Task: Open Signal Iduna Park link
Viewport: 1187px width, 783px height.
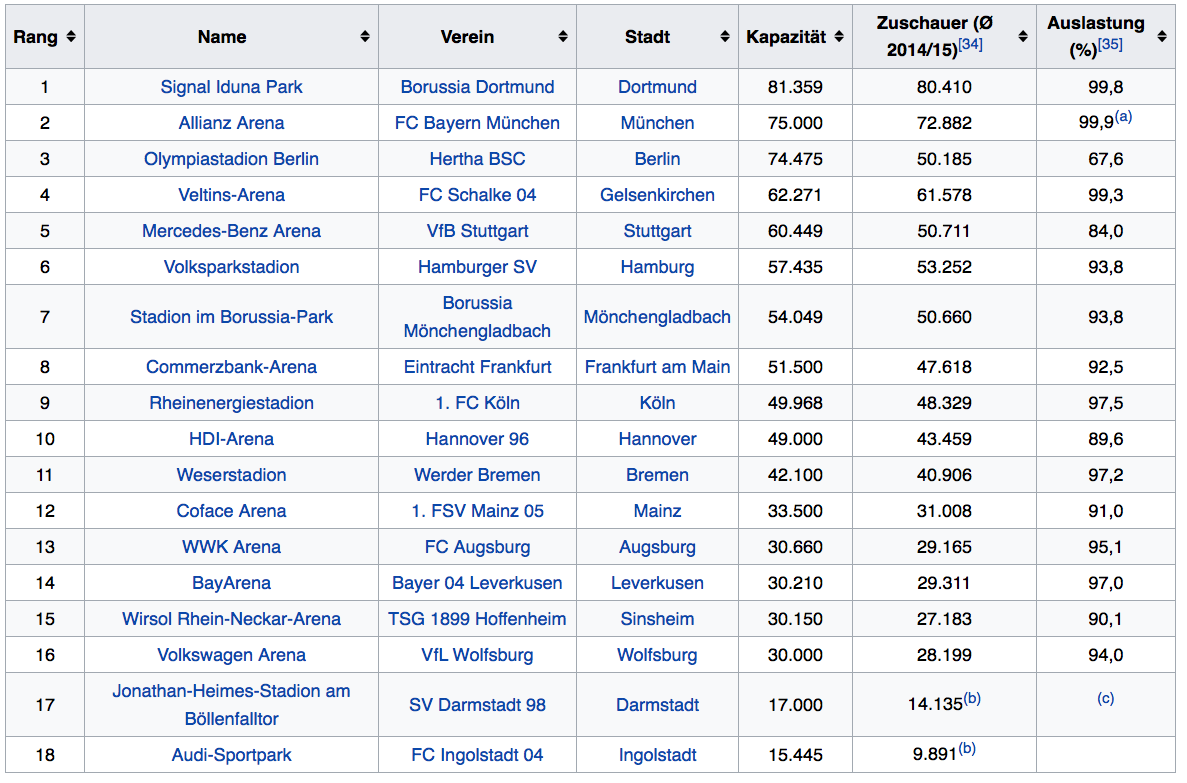Action: (231, 87)
